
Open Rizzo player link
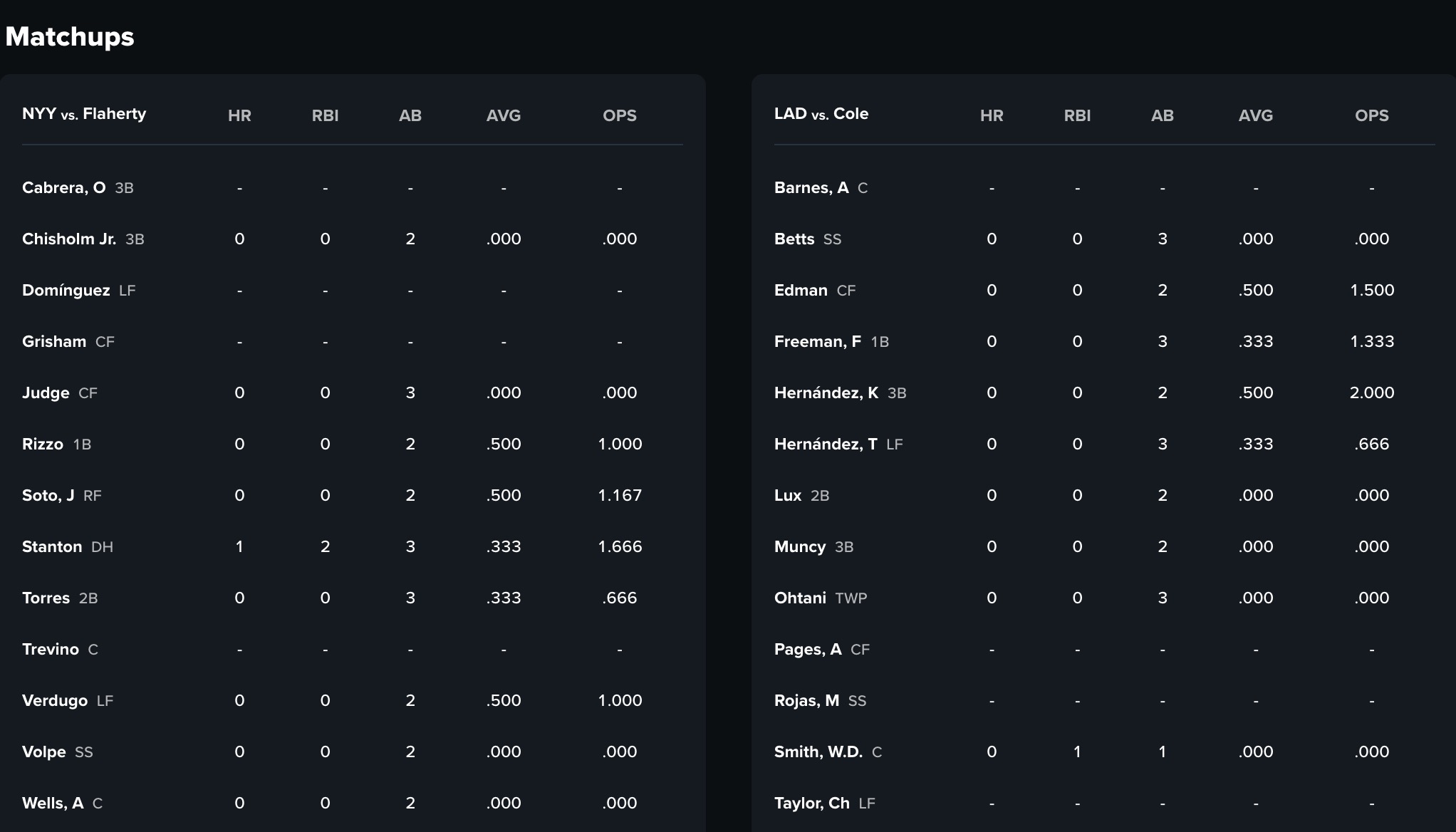[43, 444]
